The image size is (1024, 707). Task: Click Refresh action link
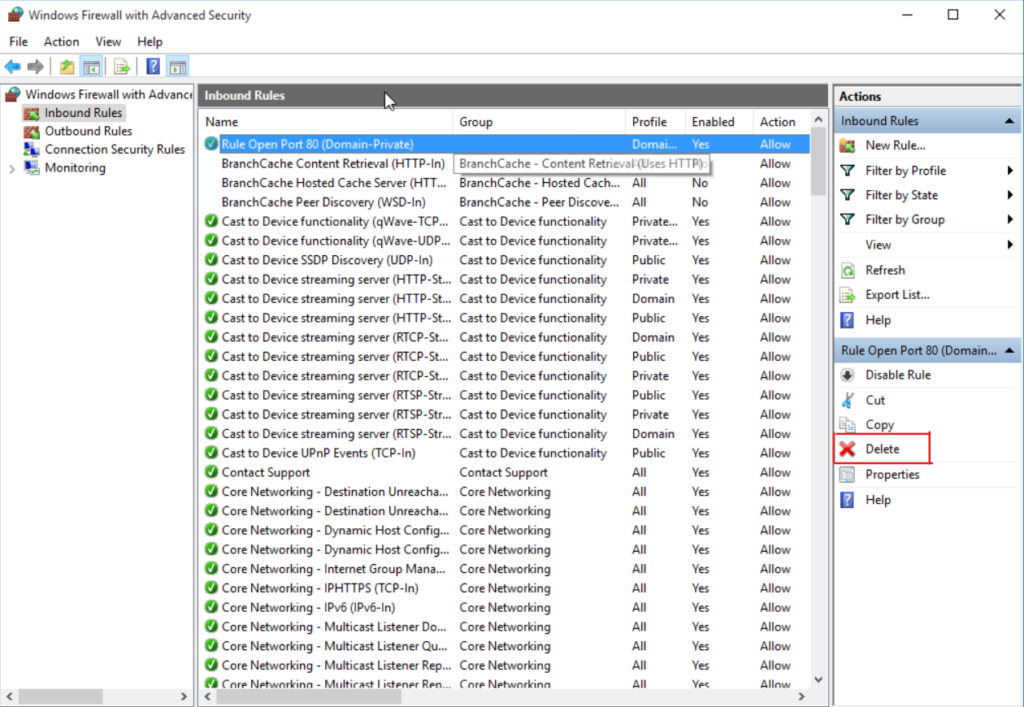click(x=885, y=270)
